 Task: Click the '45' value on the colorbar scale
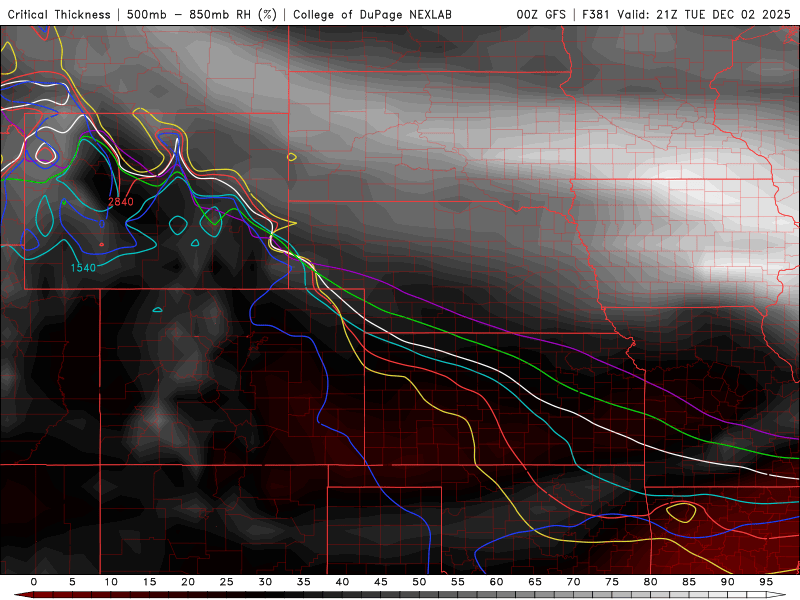(381, 582)
